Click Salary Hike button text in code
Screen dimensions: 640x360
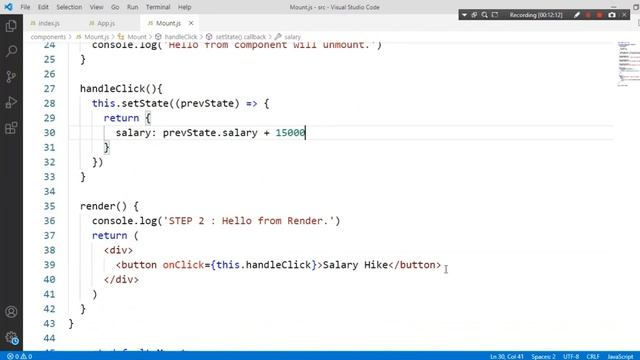click(355, 265)
